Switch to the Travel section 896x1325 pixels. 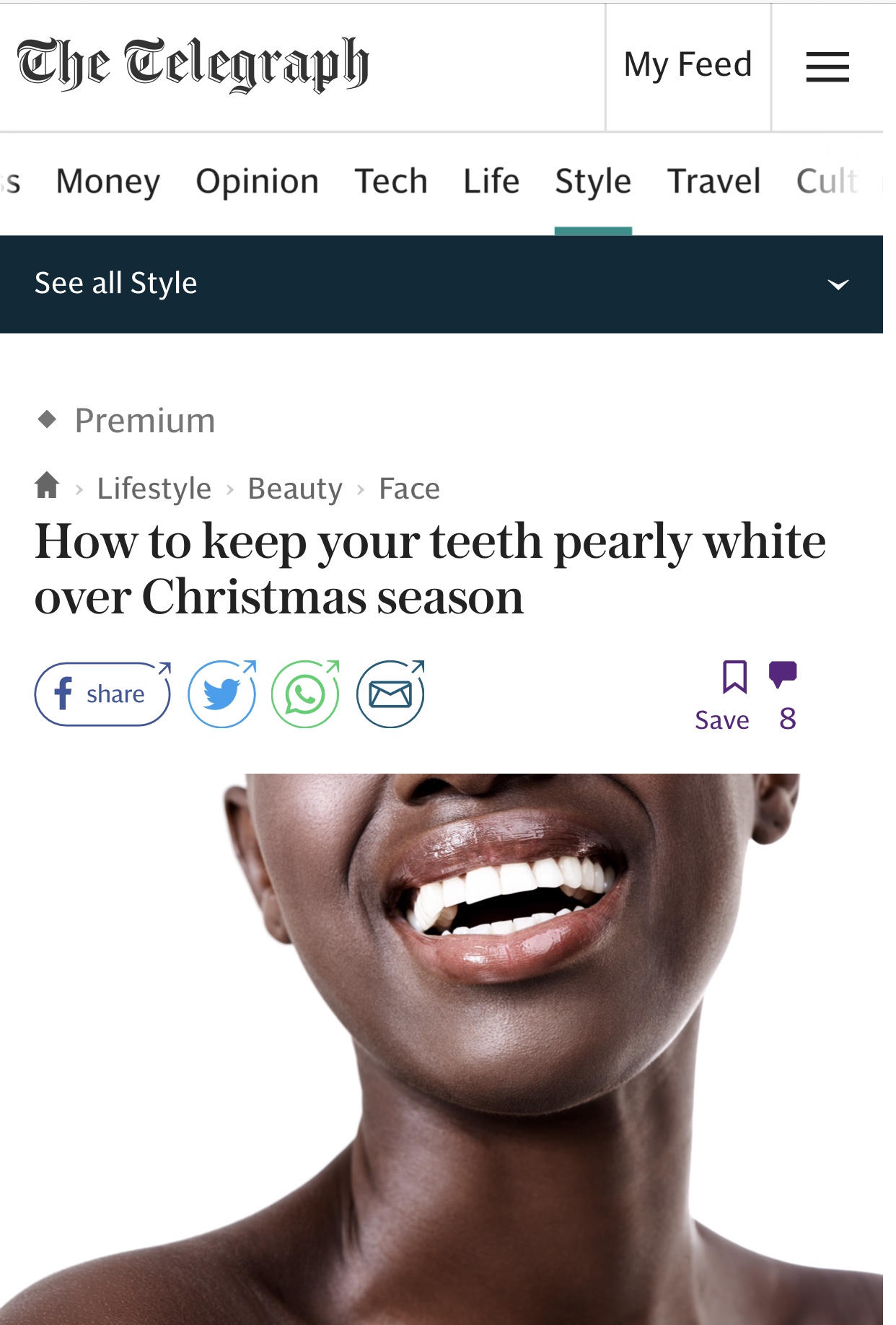713,181
